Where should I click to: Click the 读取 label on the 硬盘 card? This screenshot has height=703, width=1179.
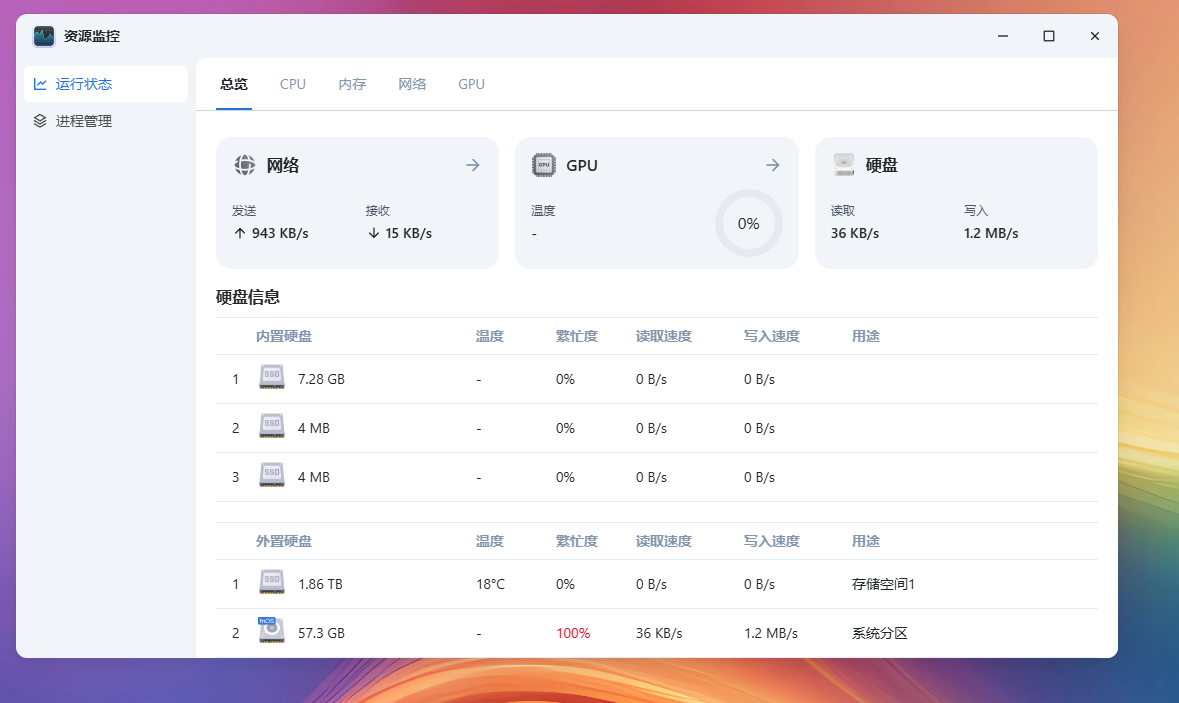(x=843, y=211)
